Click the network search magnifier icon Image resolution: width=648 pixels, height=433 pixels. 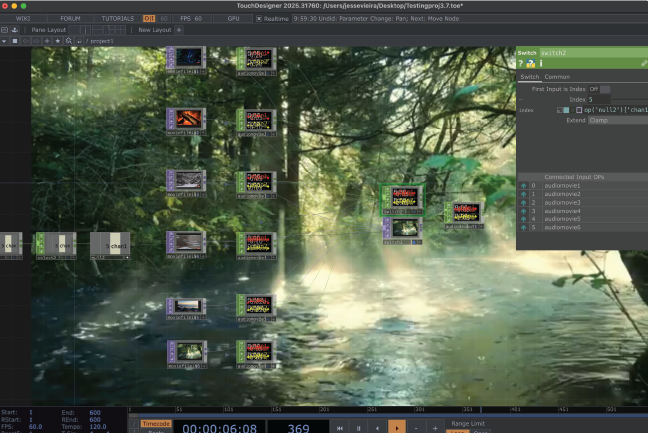click(69, 41)
